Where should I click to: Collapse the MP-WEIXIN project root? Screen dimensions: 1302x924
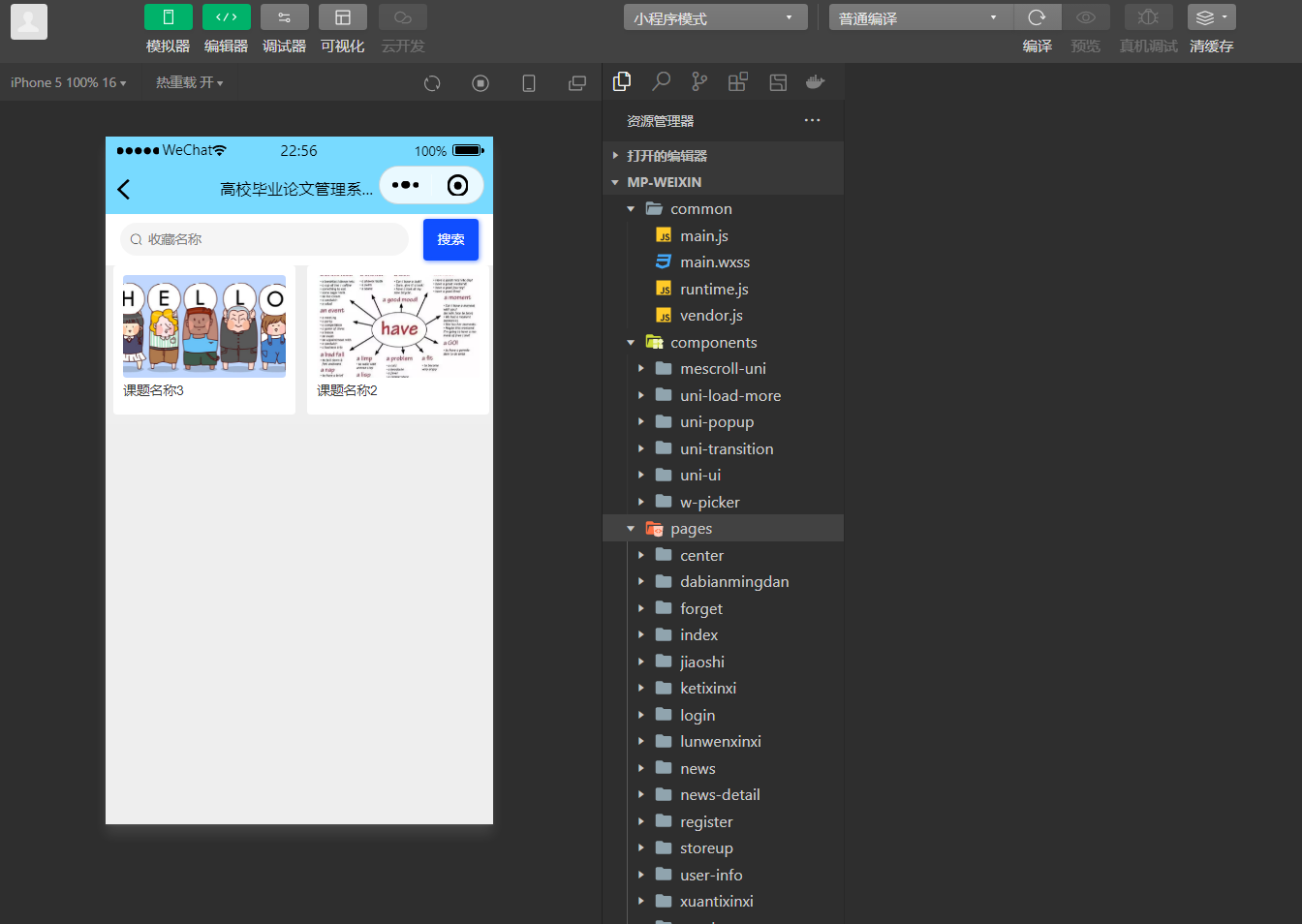click(x=723, y=182)
